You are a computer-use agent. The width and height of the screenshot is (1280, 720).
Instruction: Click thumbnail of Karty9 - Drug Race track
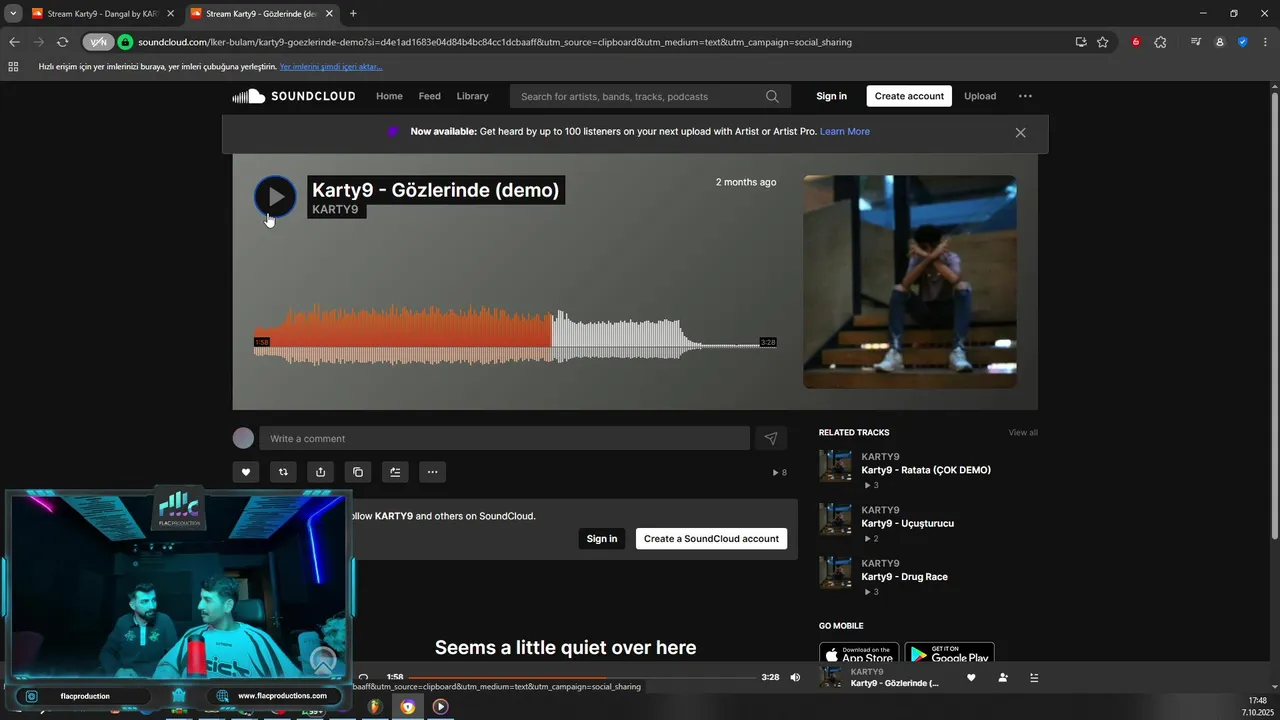835,572
